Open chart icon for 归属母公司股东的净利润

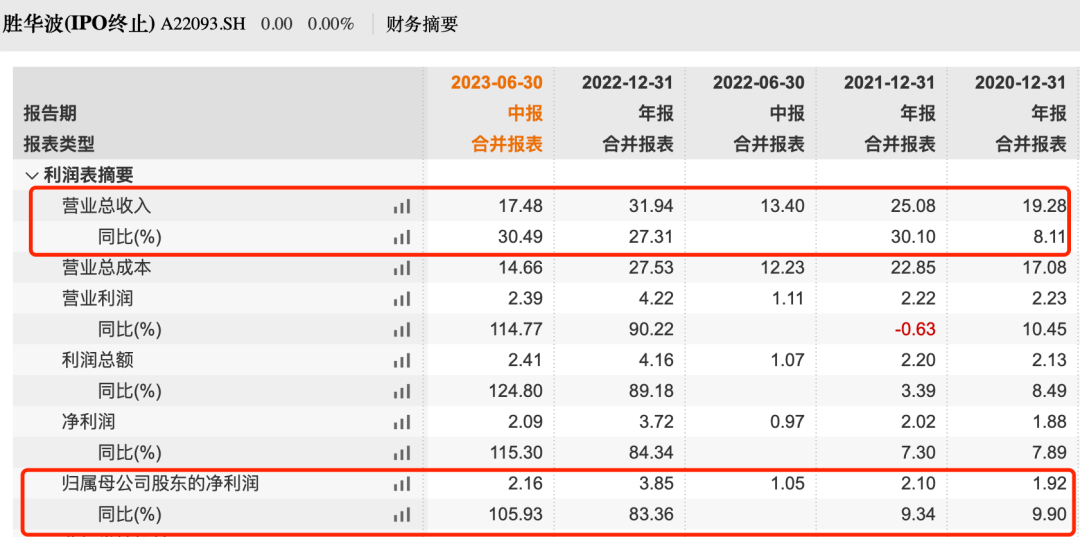pos(401,484)
